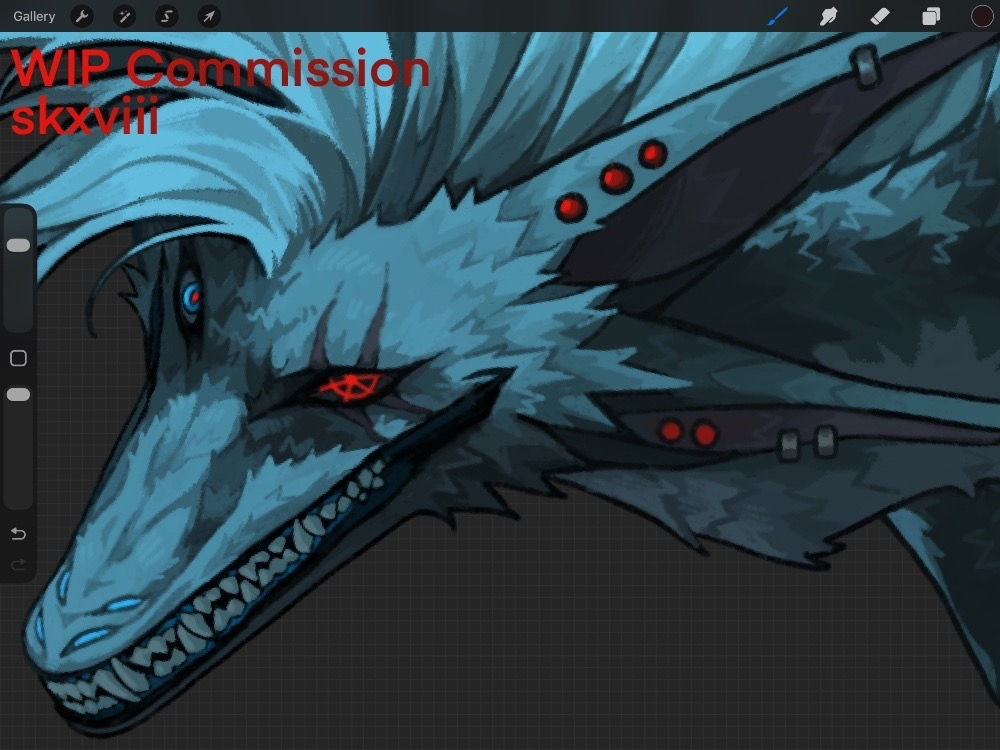
Task: Activate the Selection tool
Action: 167,16
